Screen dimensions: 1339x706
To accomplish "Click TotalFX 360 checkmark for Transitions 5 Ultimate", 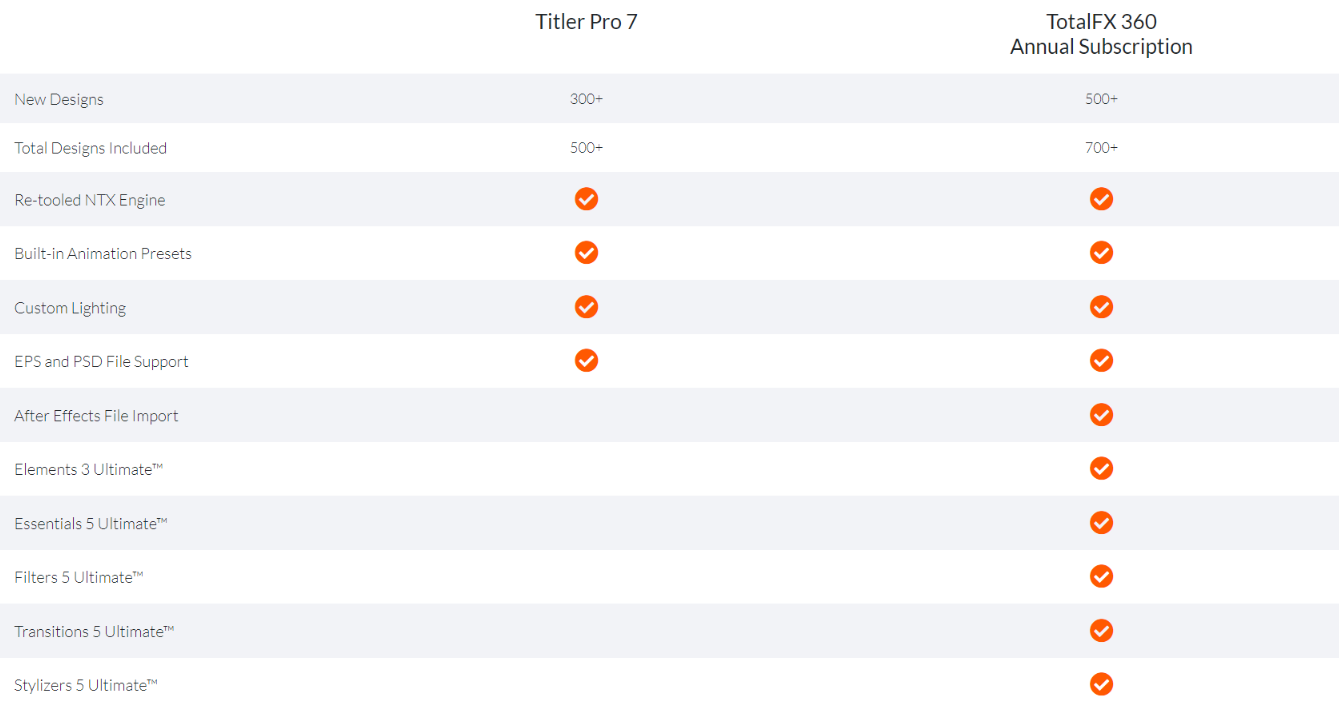I will coord(1101,631).
